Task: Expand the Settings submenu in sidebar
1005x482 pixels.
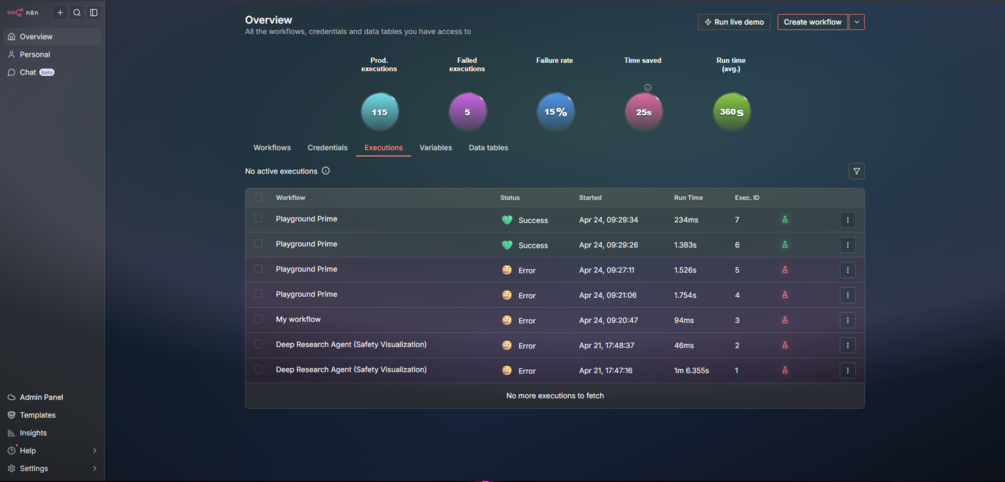Action: click(95, 469)
